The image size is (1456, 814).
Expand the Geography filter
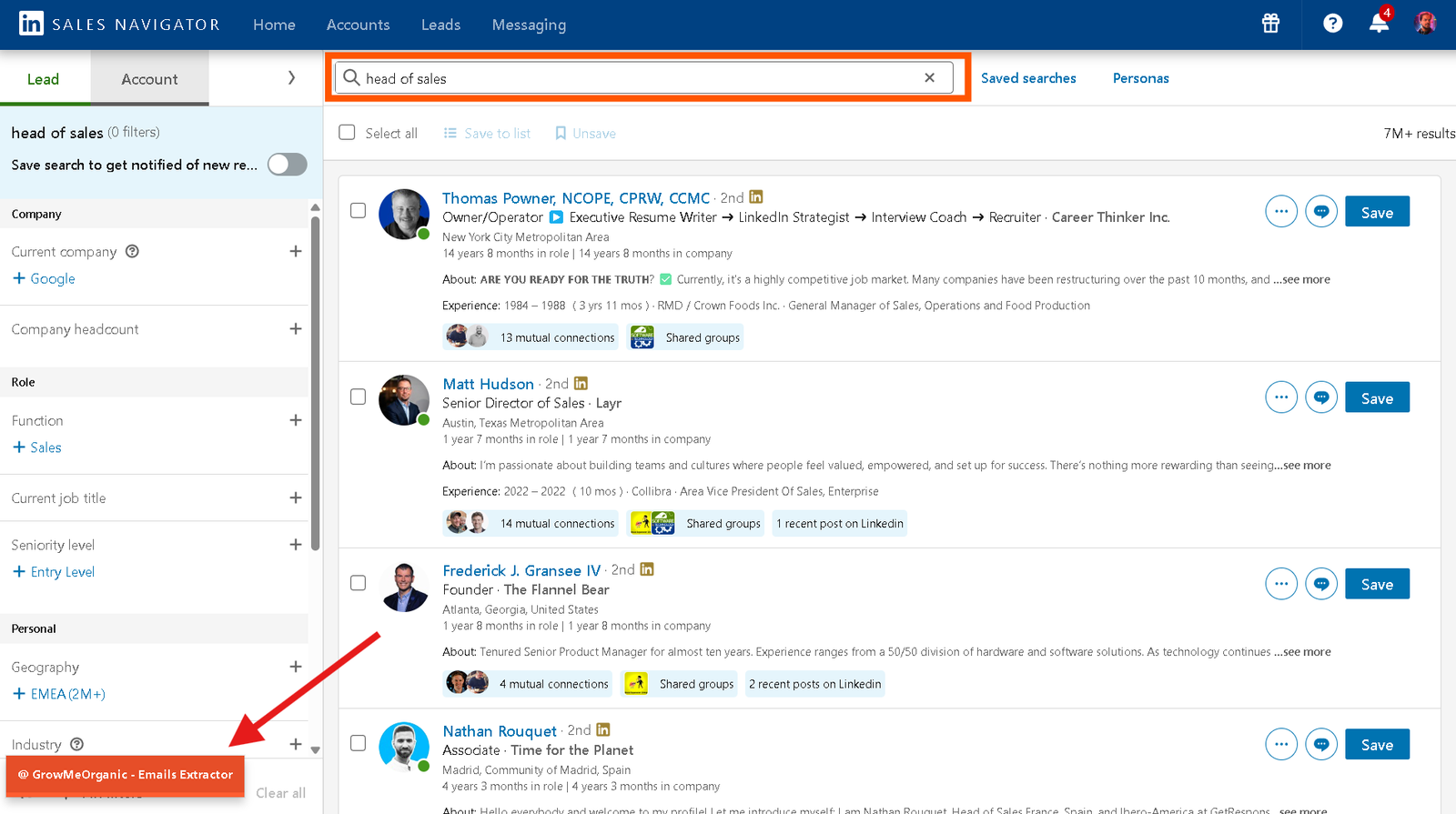pos(295,667)
